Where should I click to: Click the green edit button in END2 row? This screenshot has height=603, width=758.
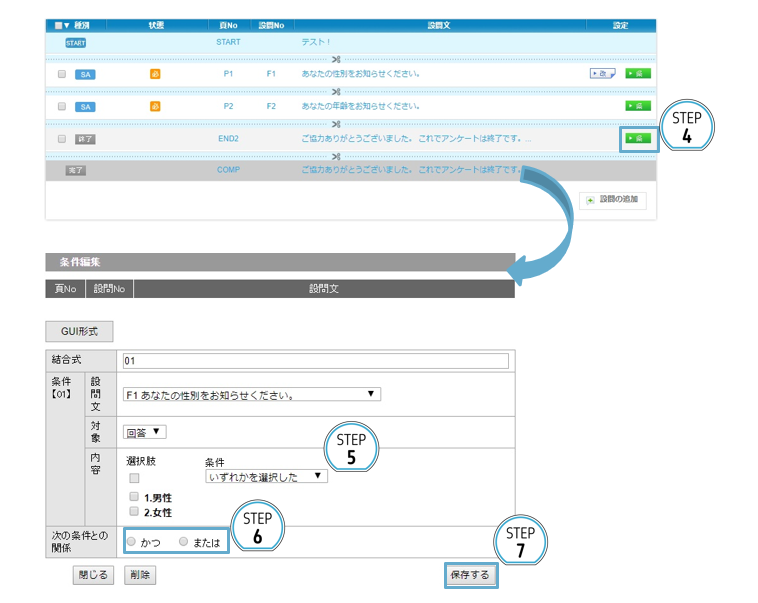coord(637,138)
